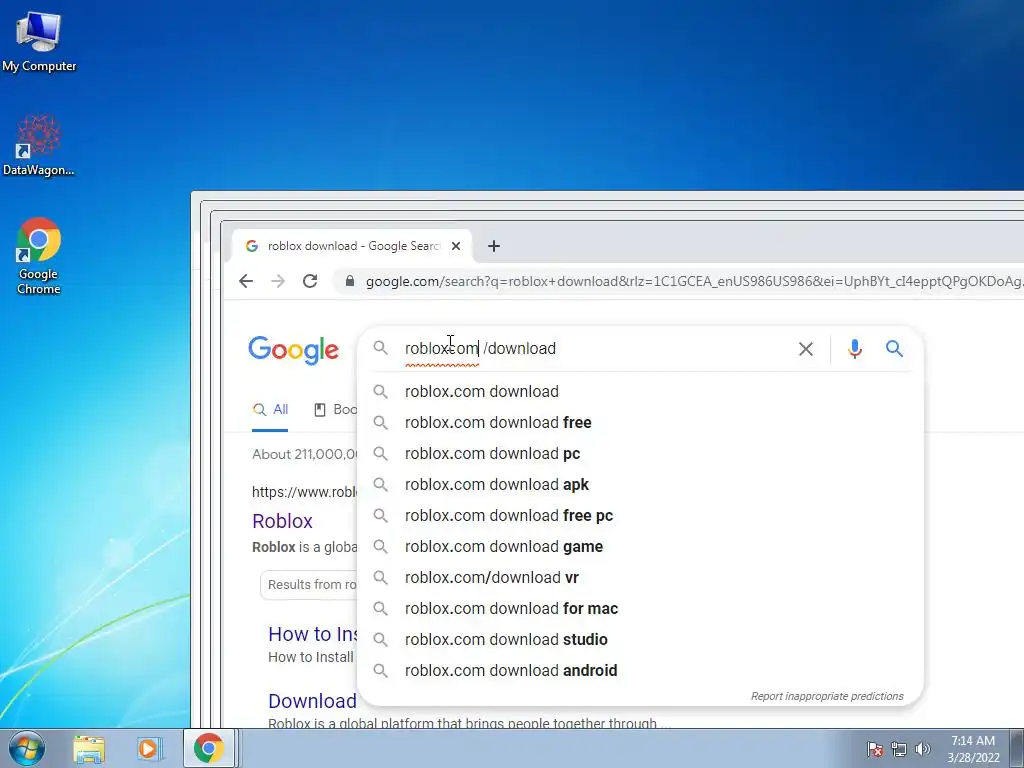Click the Chrome taskbar button
The height and width of the screenshot is (768, 1024).
coord(209,748)
